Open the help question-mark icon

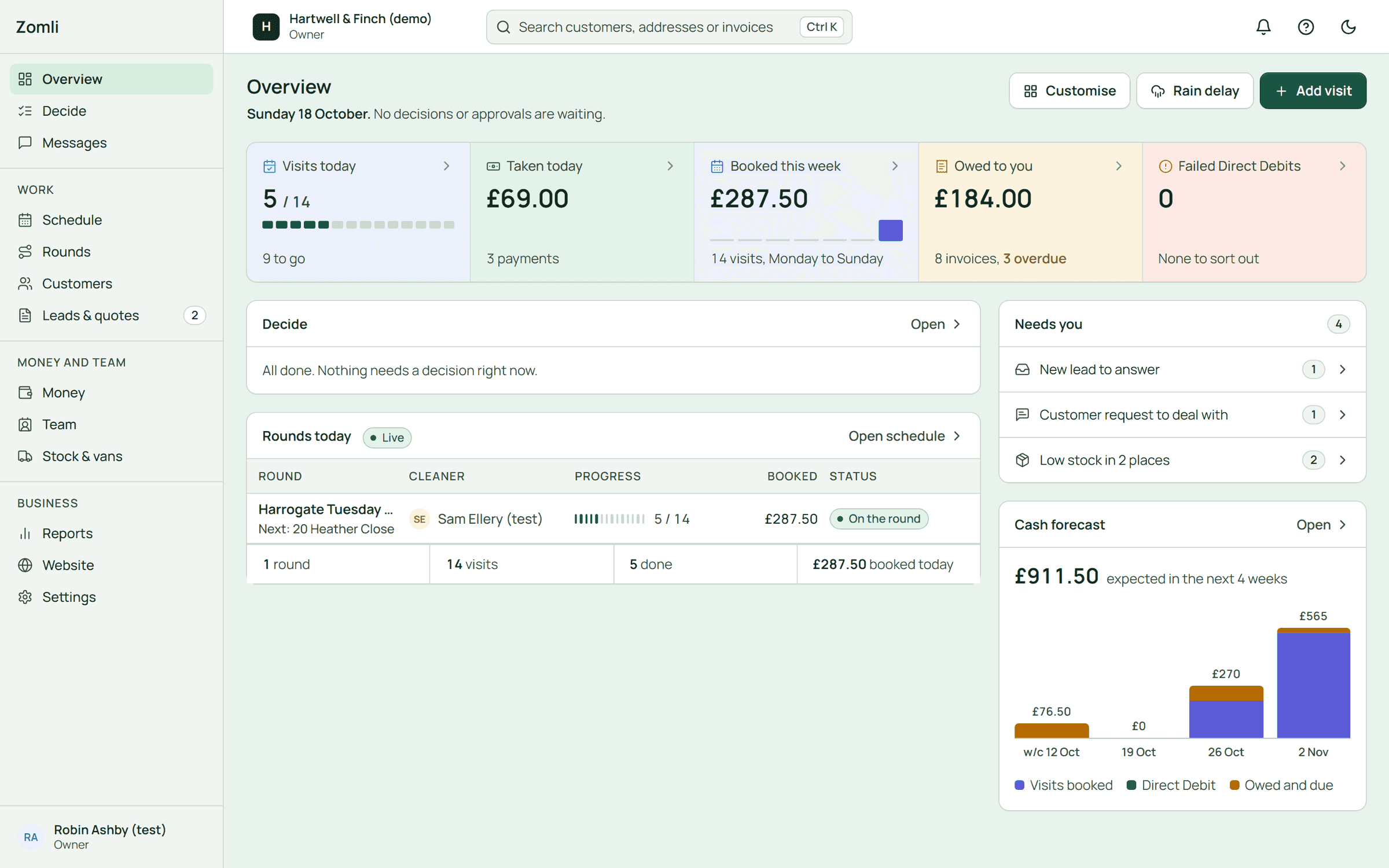pyautogui.click(x=1306, y=27)
